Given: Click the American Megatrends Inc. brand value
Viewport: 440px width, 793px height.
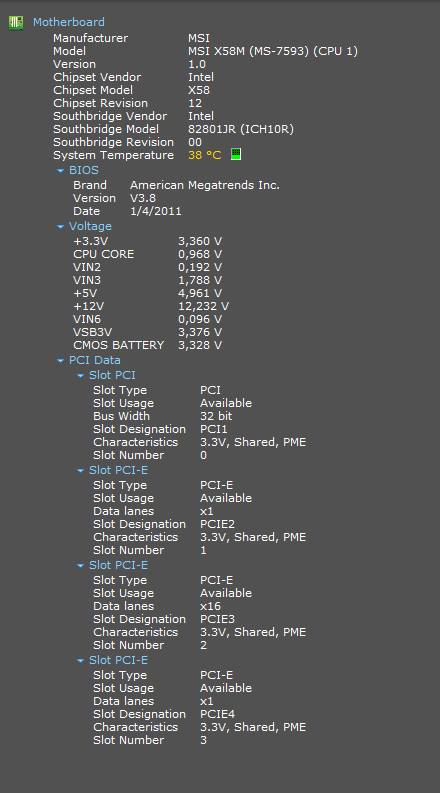Looking at the screenshot, I should tap(205, 185).
